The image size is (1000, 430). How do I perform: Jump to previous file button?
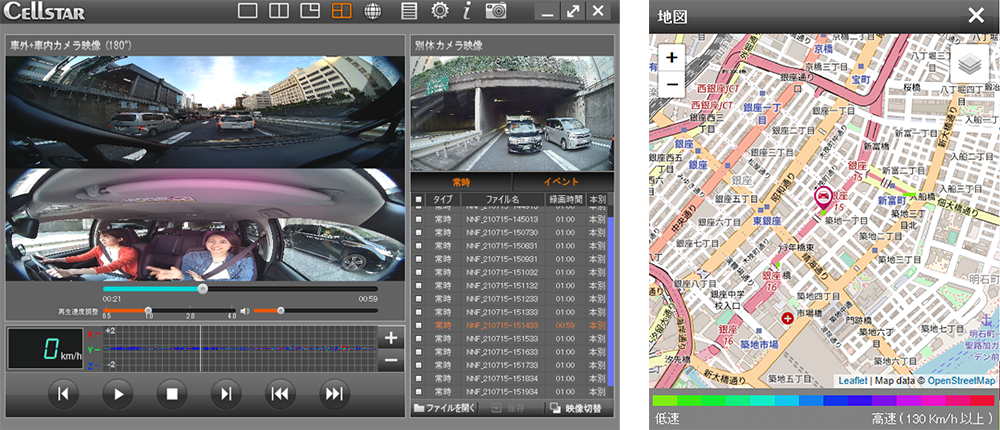[x=280, y=394]
